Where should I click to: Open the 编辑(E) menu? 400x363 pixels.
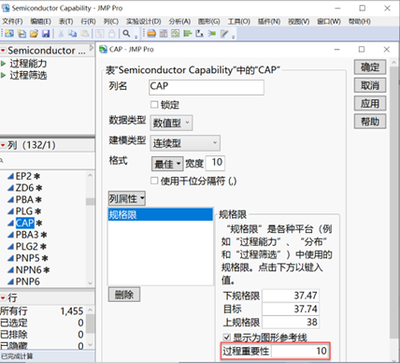coord(41,21)
